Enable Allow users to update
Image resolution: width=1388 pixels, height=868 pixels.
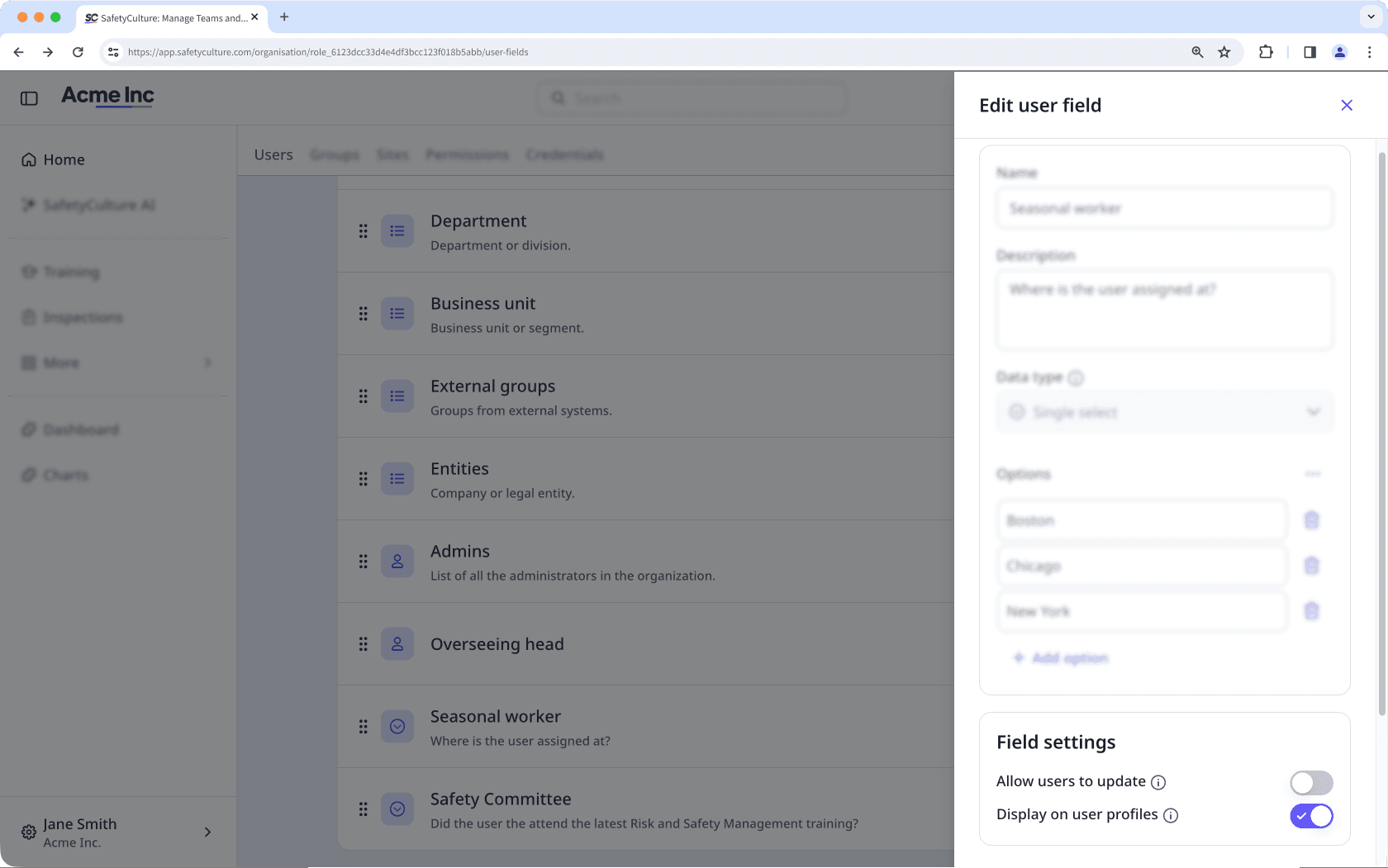coord(1310,782)
